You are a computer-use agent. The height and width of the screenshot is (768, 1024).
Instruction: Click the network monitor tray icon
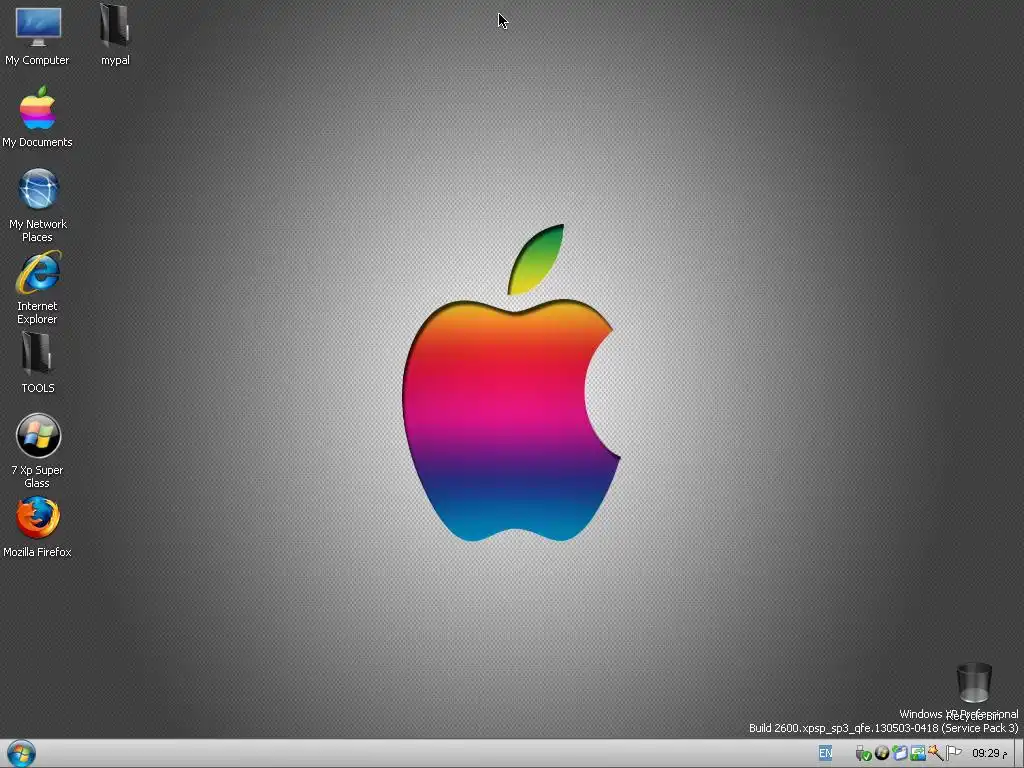coord(918,754)
